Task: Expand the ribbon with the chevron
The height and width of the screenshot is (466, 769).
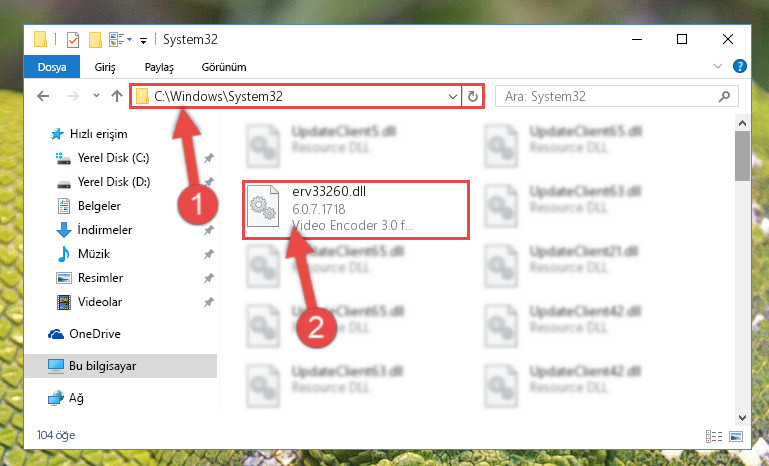Action: click(x=718, y=66)
